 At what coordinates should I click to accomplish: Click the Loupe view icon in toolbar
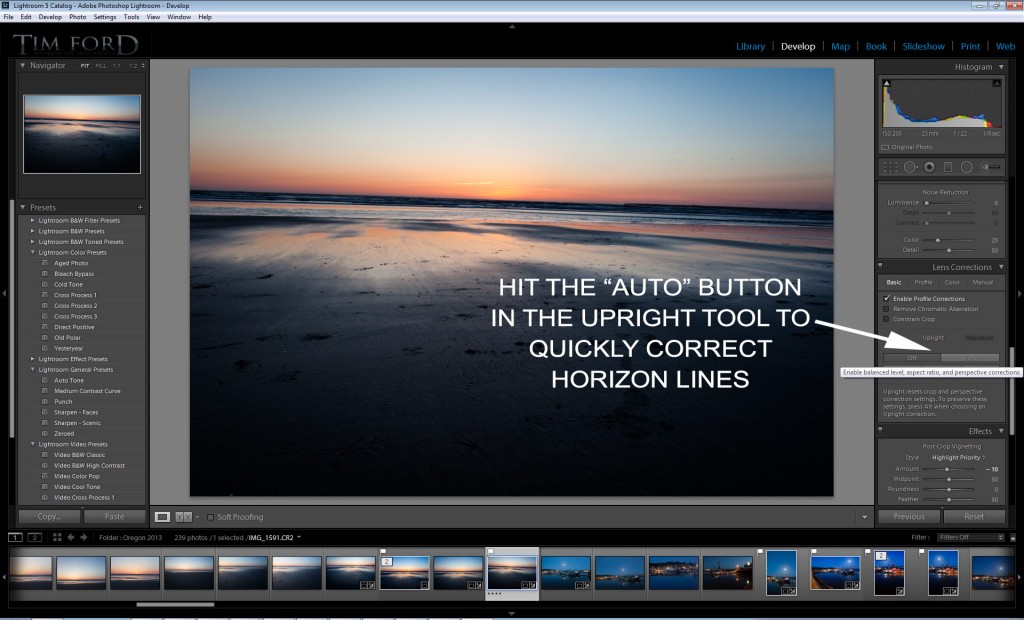tap(162, 517)
